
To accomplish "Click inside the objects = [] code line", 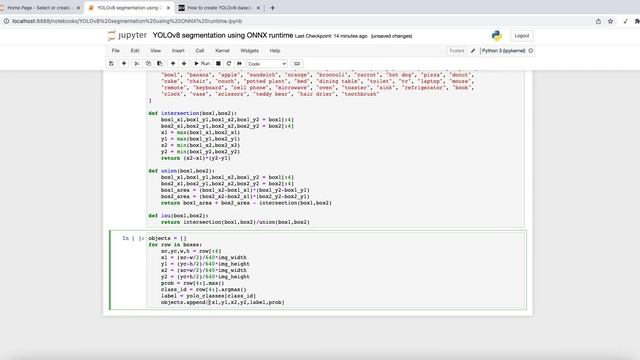I will click(x=167, y=238).
